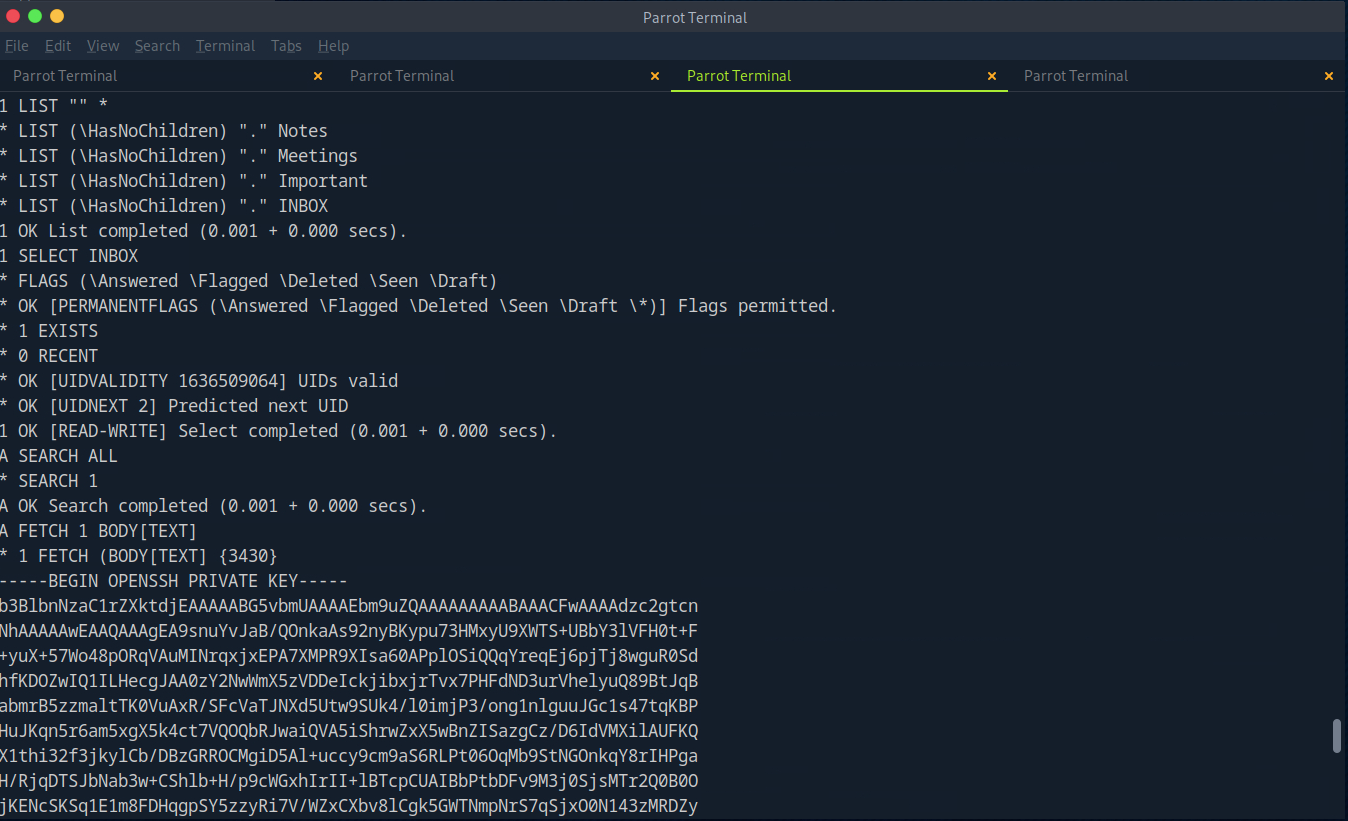Screen dimensions: 1348x821
Task: Open the File menu
Action: coord(17,46)
